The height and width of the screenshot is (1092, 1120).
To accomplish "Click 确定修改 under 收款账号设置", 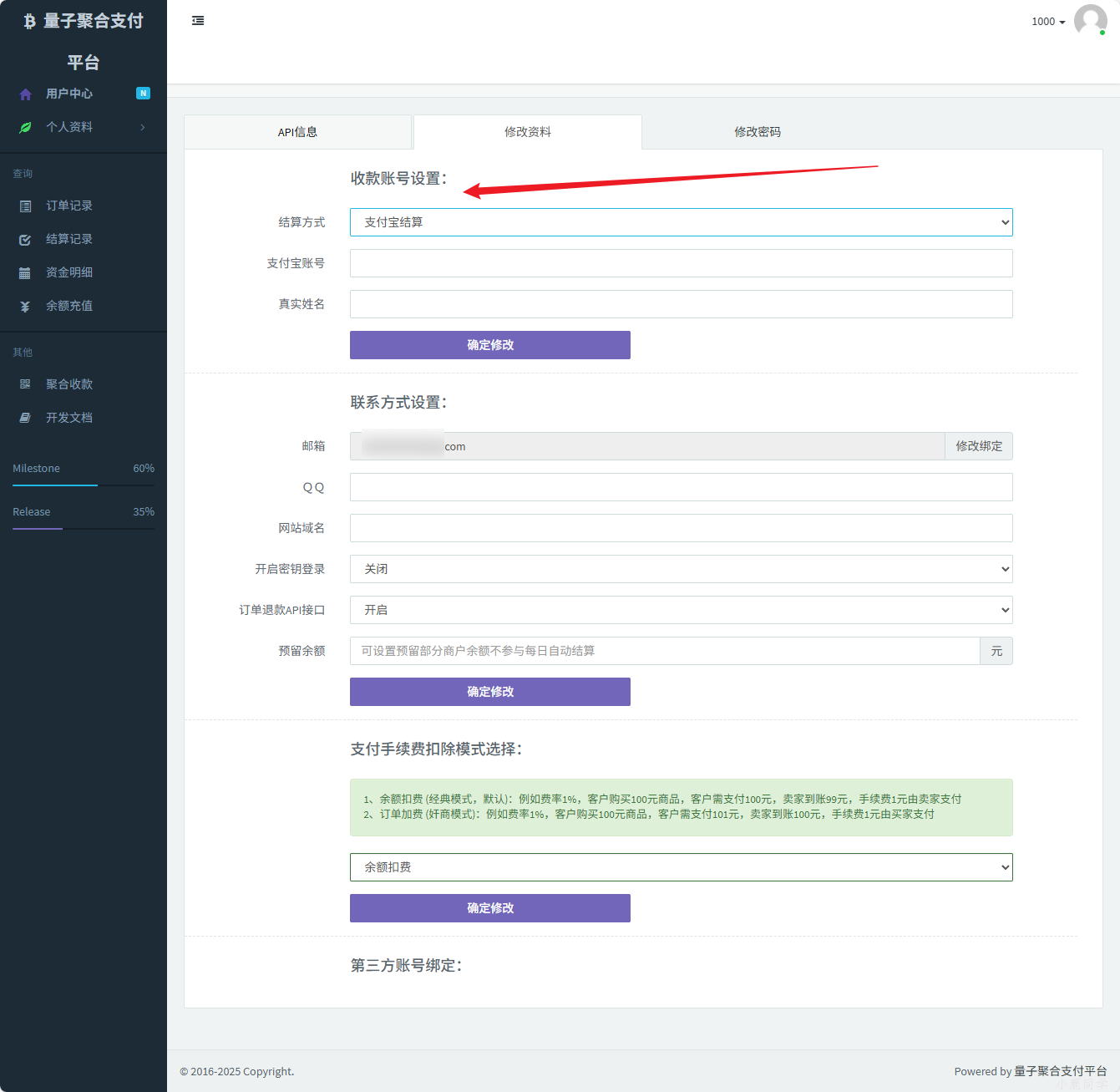I will click(x=489, y=345).
